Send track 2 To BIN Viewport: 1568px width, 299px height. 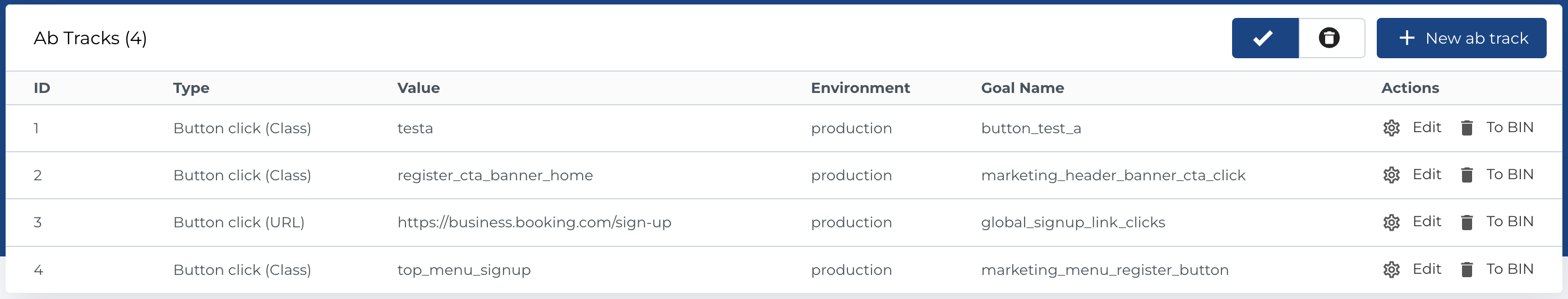[x=1509, y=175]
